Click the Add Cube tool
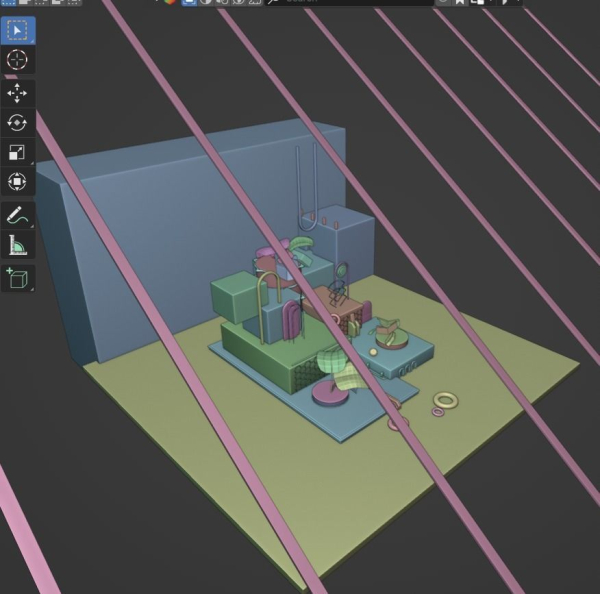Viewport: 600px width, 594px height. click(18, 278)
